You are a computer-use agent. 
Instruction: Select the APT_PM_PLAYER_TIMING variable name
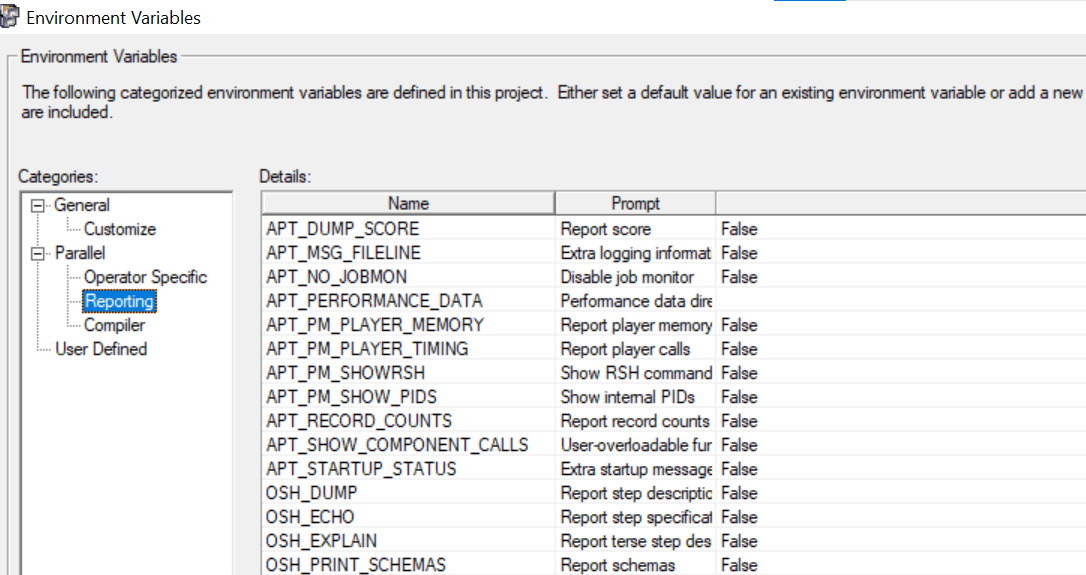click(x=367, y=349)
